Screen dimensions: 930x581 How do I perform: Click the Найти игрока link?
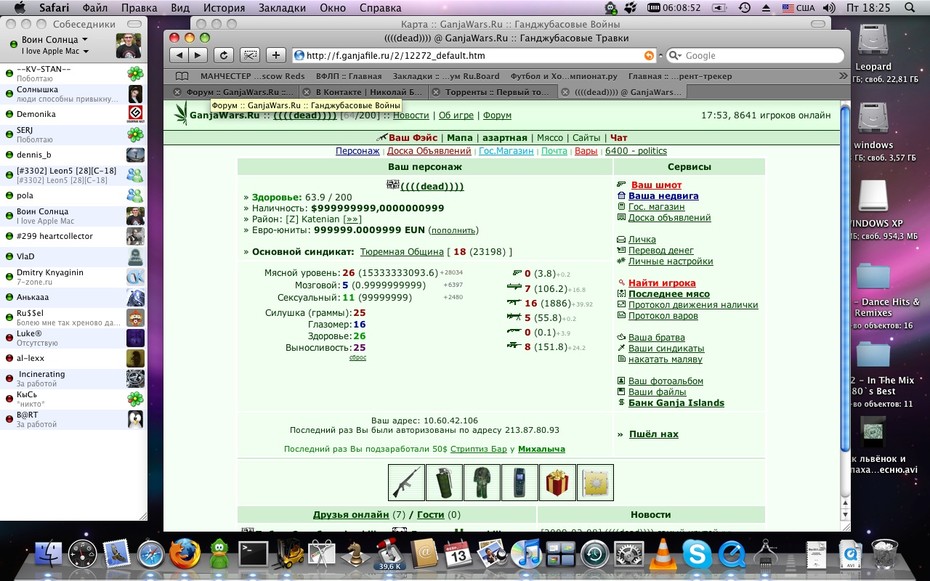pyautogui.click(x=662, y=283)
